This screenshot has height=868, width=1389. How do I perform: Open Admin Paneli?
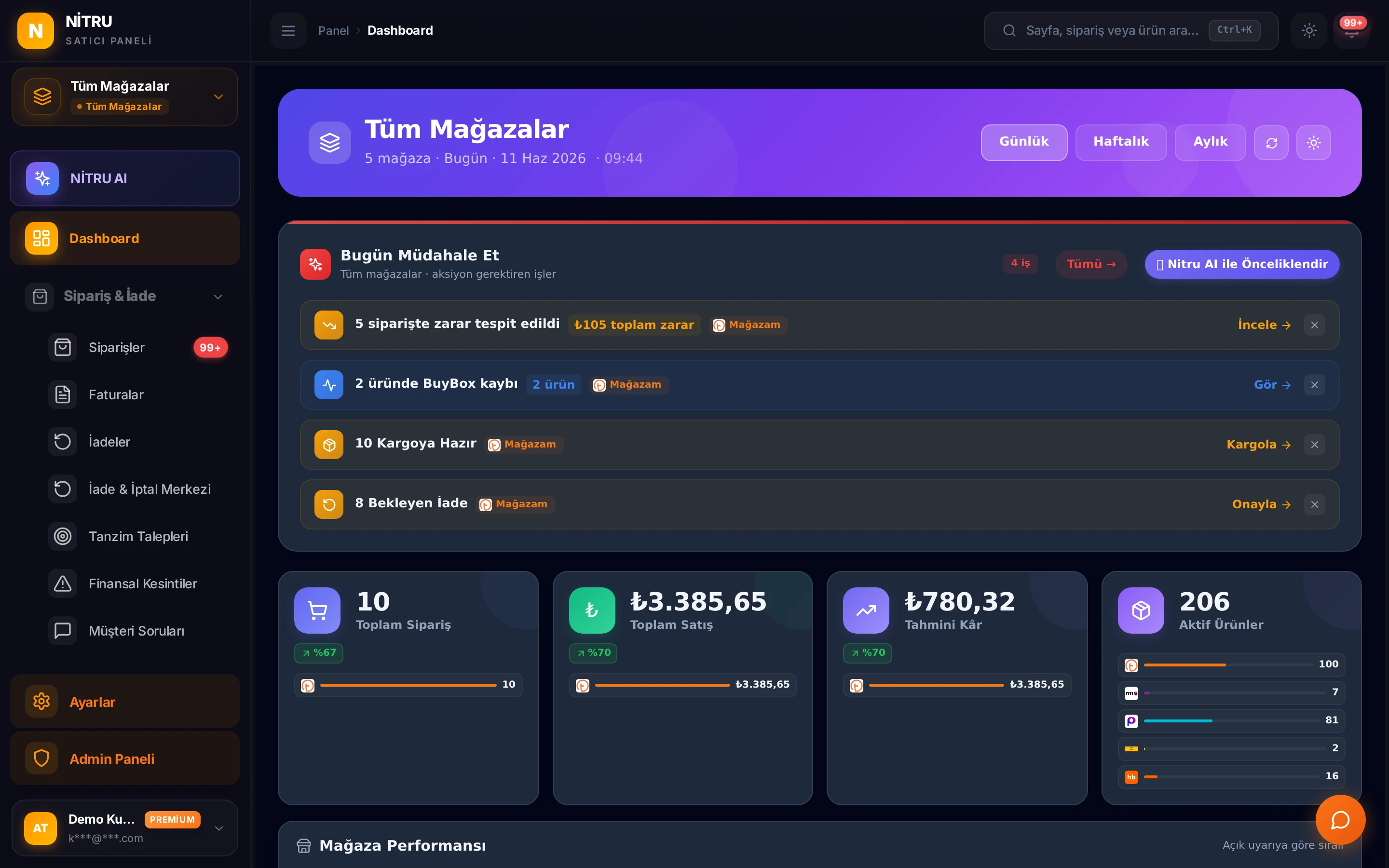(x=124, y=759)
